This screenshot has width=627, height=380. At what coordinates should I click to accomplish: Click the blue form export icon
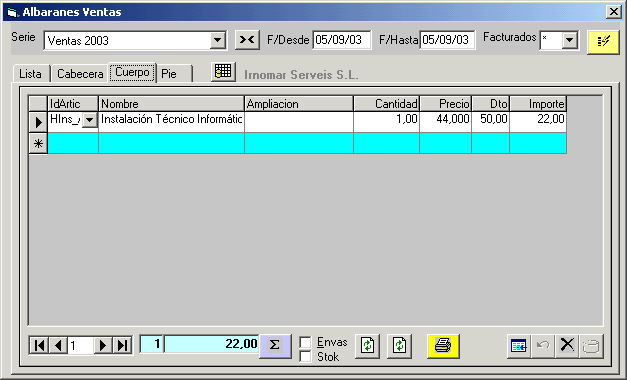pyautogui.click(x=519, y=346)
